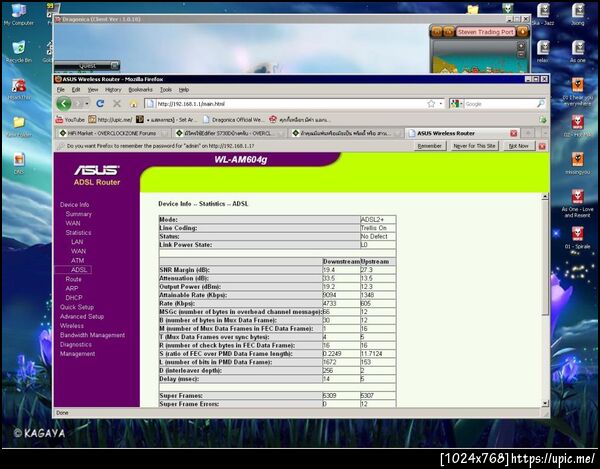Open the History menu
The height and width of the screenshot is (469, 600).
coord(113,90)
